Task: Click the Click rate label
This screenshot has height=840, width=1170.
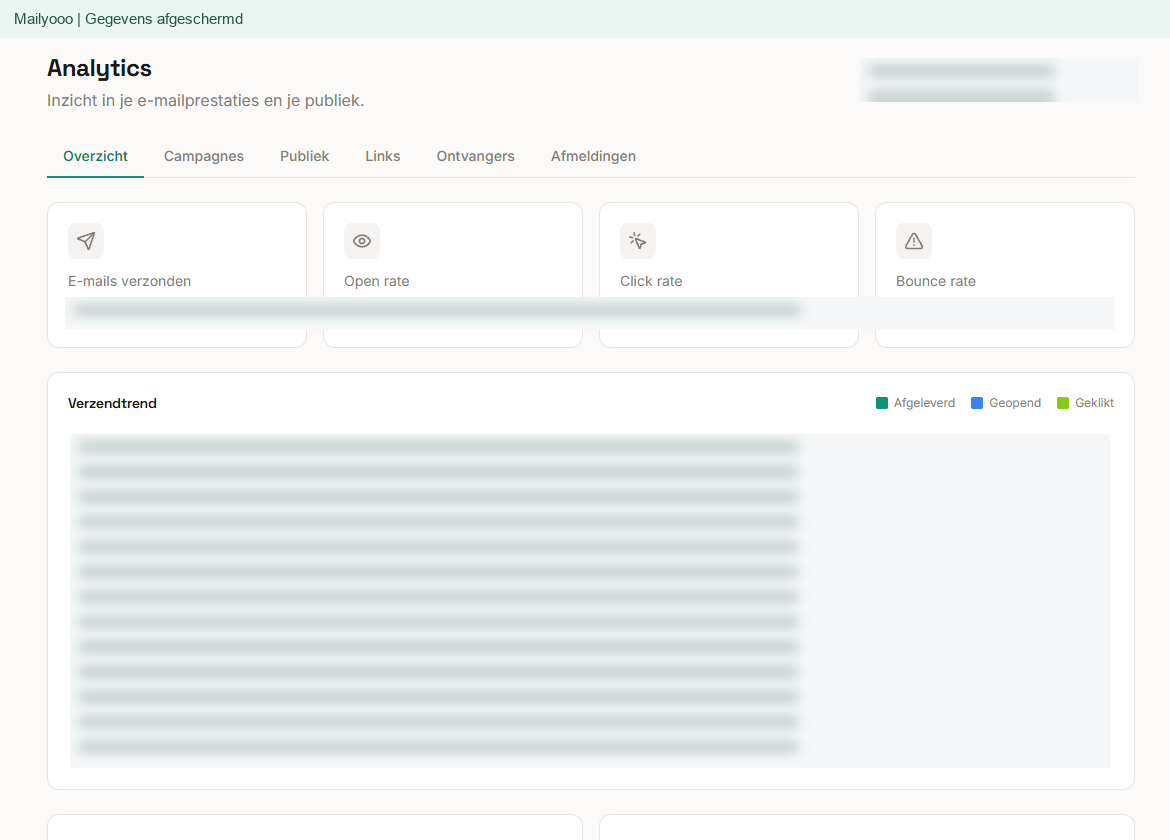Action: 651,281
